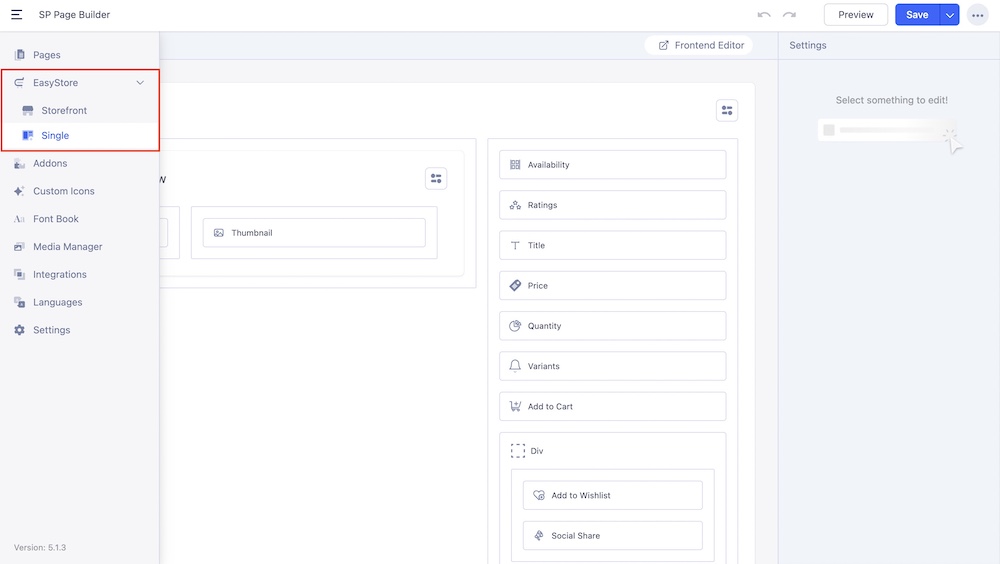Click the Add to Cart addon icon

(x=515, y=406)
